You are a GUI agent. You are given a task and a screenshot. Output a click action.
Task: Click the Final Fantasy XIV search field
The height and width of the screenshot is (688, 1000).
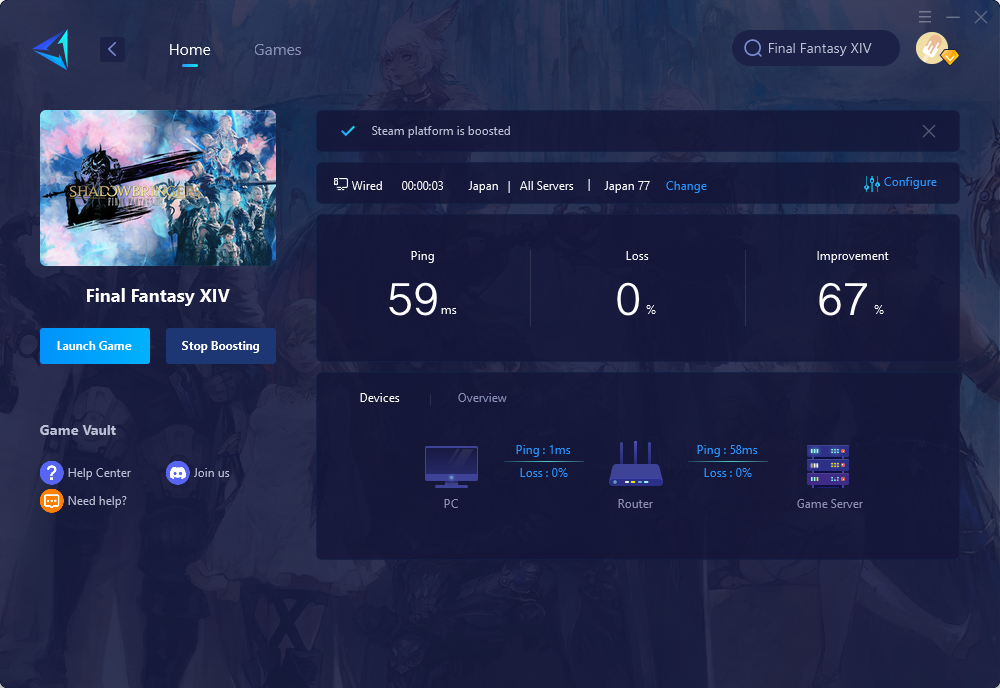click(x=816, y=48)
